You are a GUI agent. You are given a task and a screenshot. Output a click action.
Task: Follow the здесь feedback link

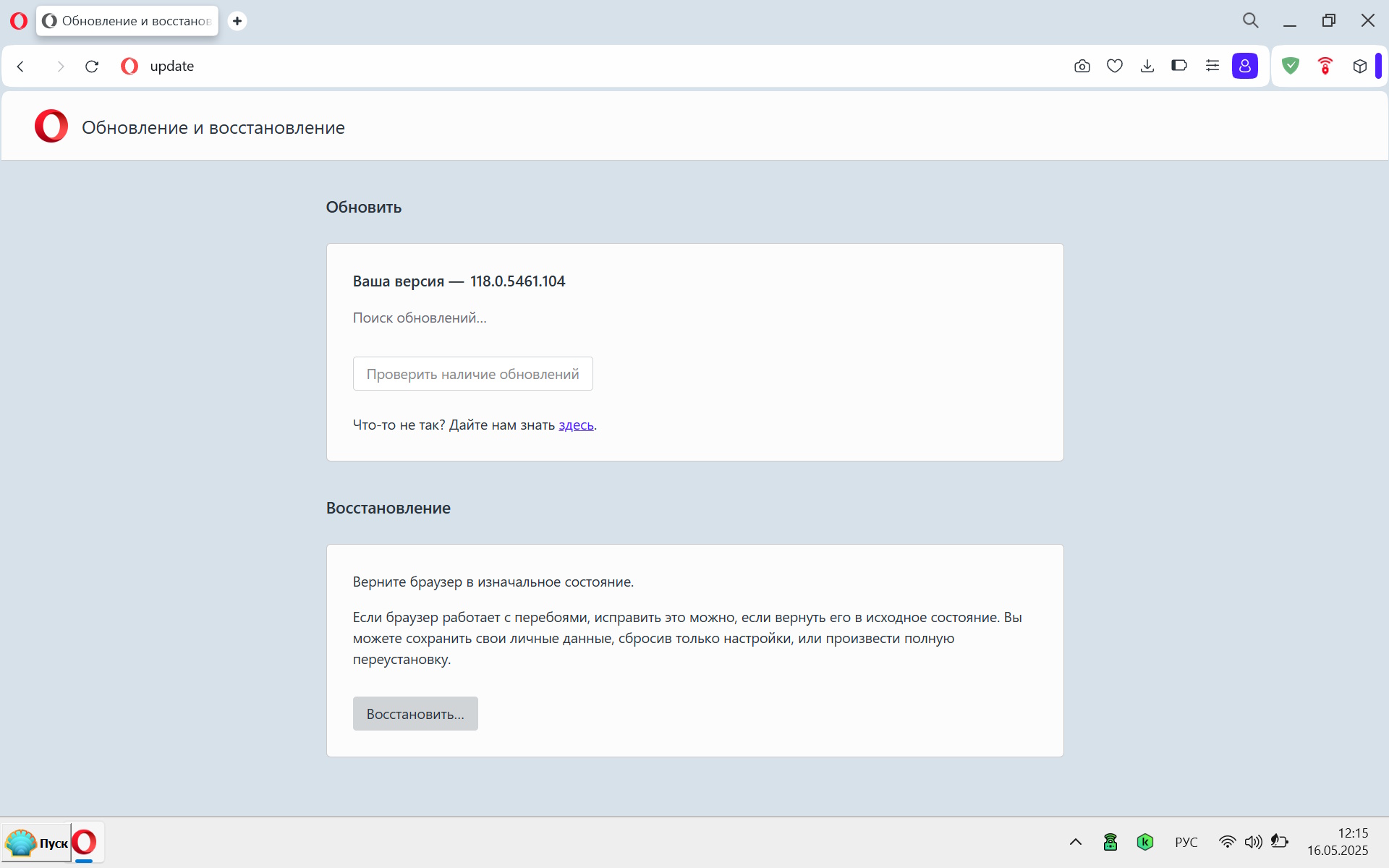pyautogui.click(x=576, y=425)
